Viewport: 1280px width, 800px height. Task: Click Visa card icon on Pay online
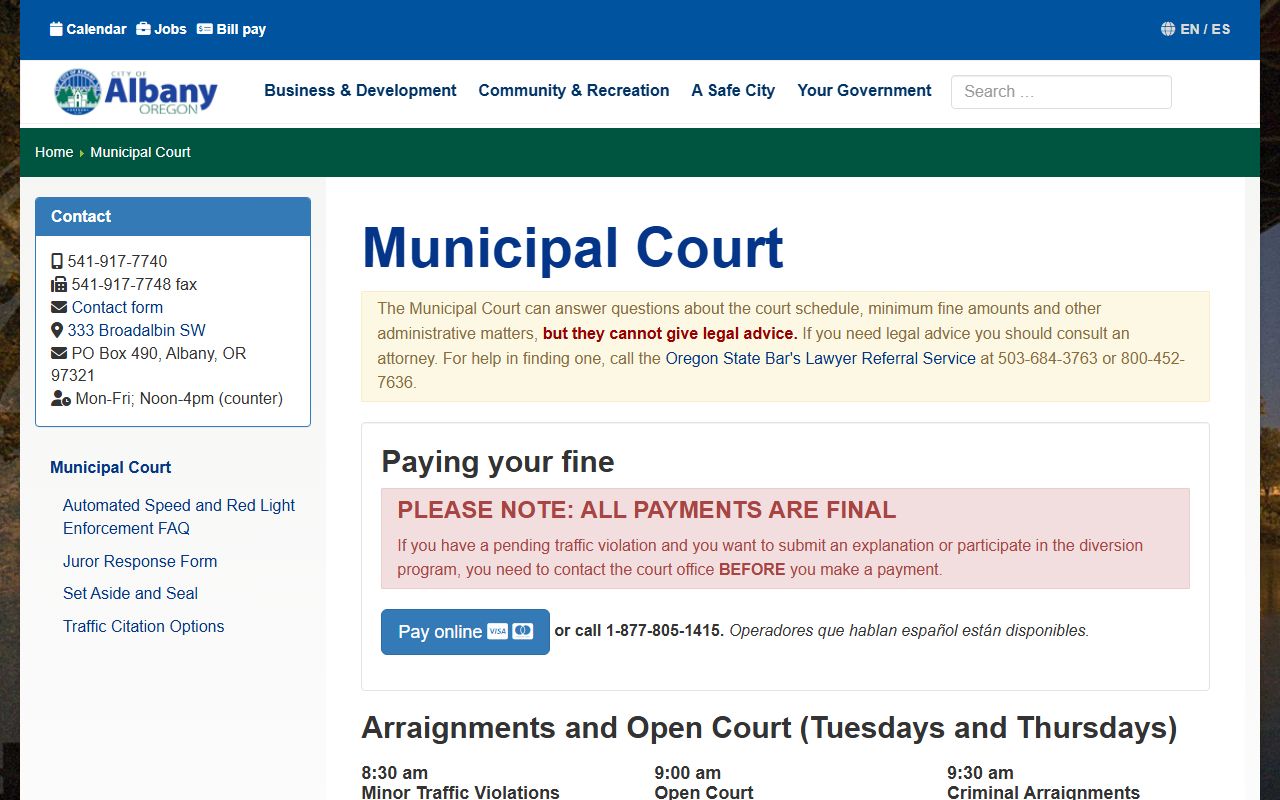497,631
